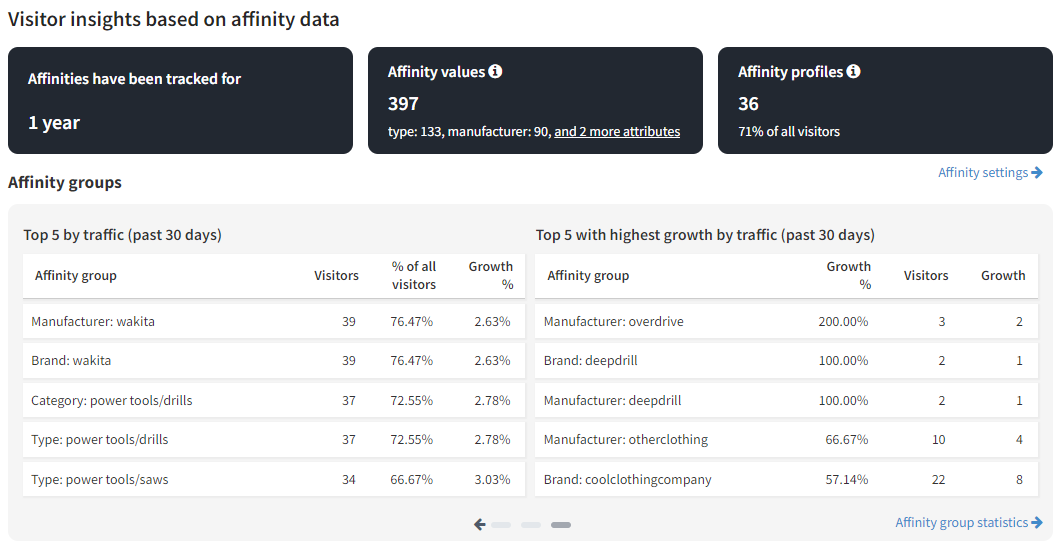Select the first carousel page dot
Viewport: 1060px width, 549px height.
[x=501, y=525]
